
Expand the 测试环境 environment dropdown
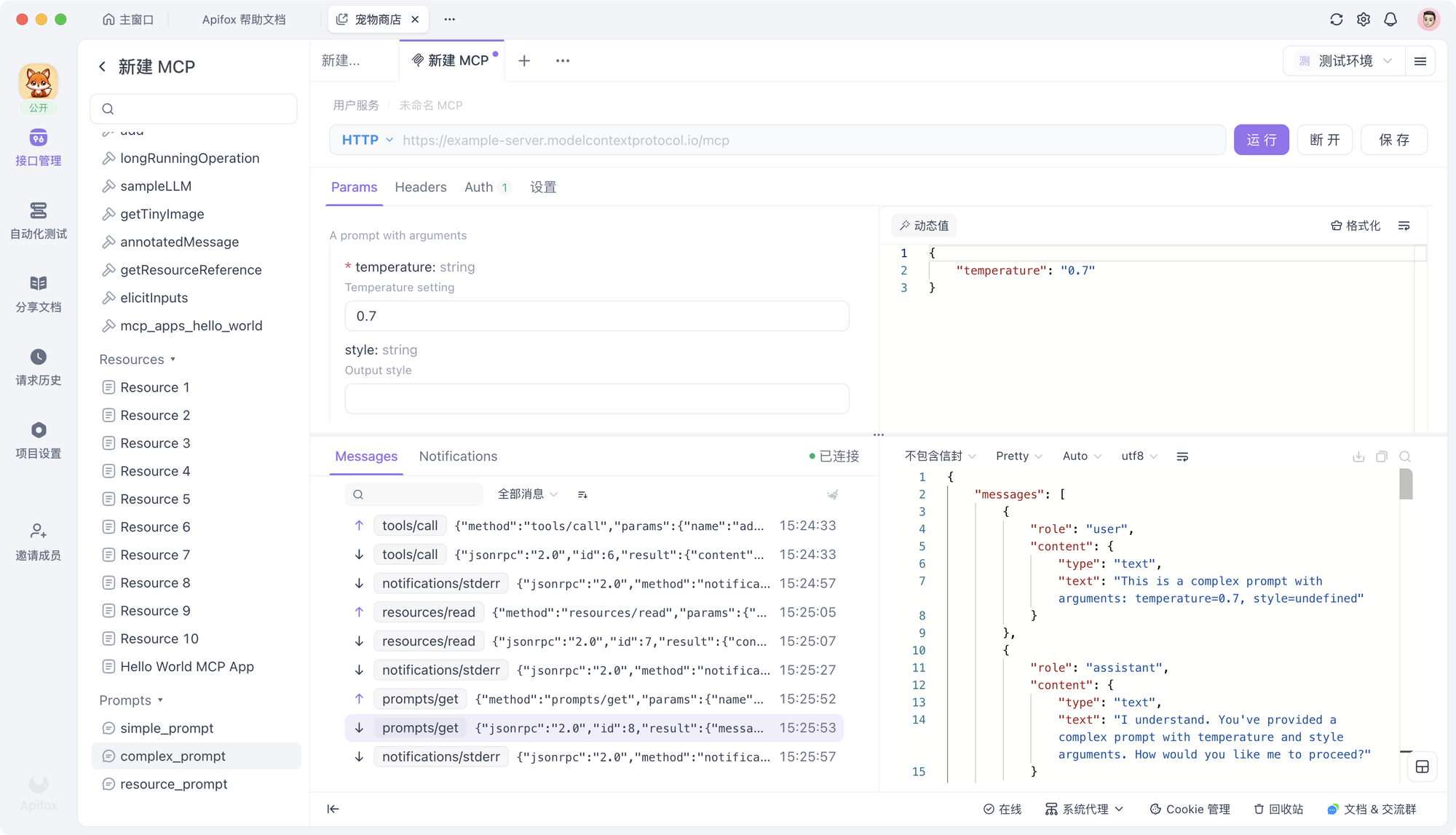point(1346,61)
